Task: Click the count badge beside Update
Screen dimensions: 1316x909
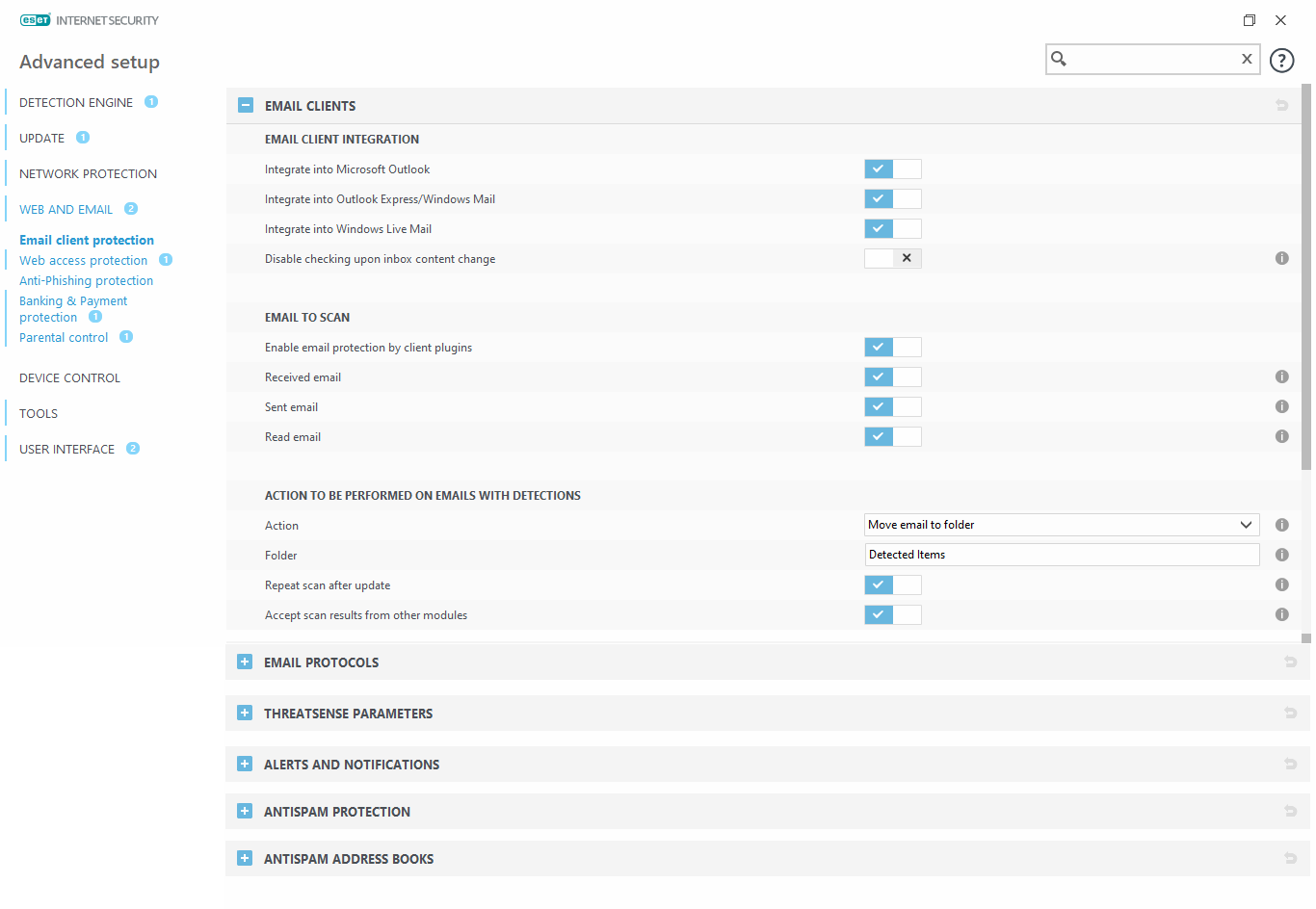Action: [x=83, y=138]
